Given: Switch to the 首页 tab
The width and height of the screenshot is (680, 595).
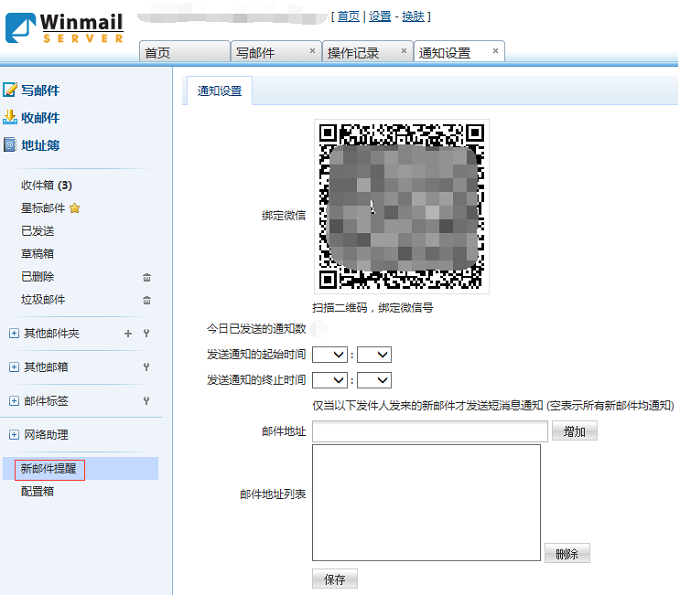Looking at the screenshot, I should [x=184, y=52].
